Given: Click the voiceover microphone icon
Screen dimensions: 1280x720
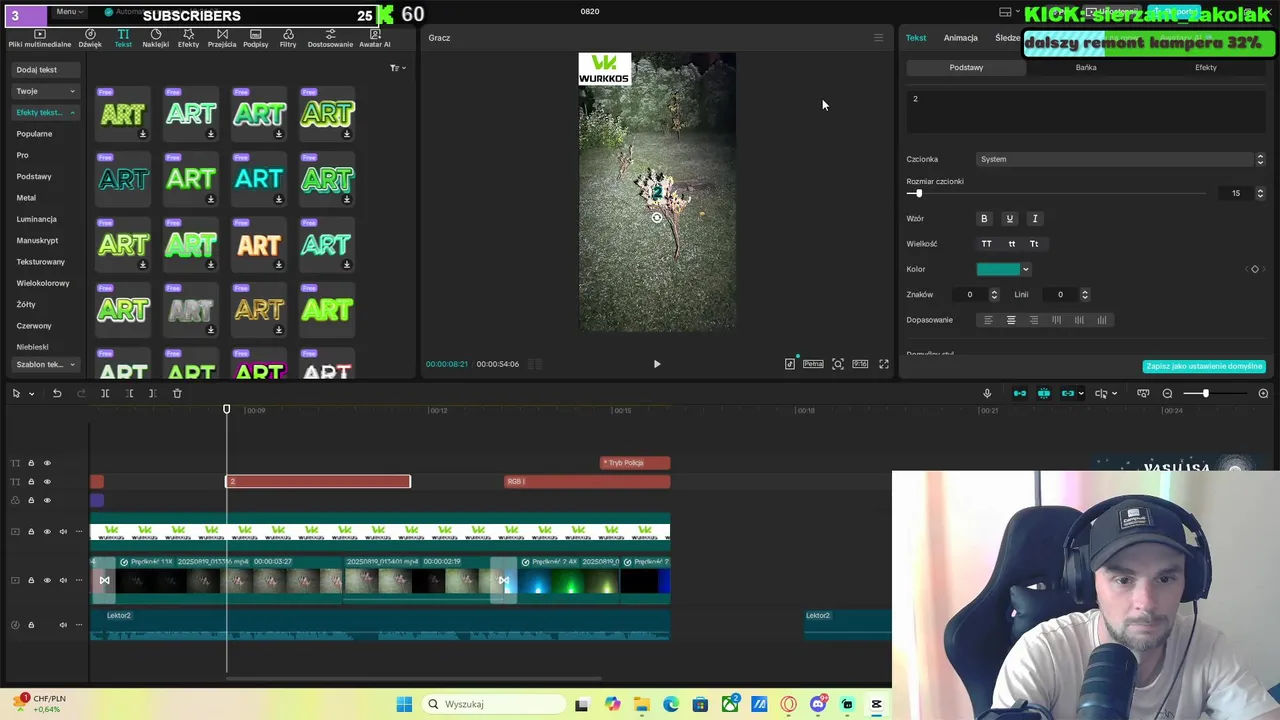Looking at the screenshot, I should tap(987, 393).
